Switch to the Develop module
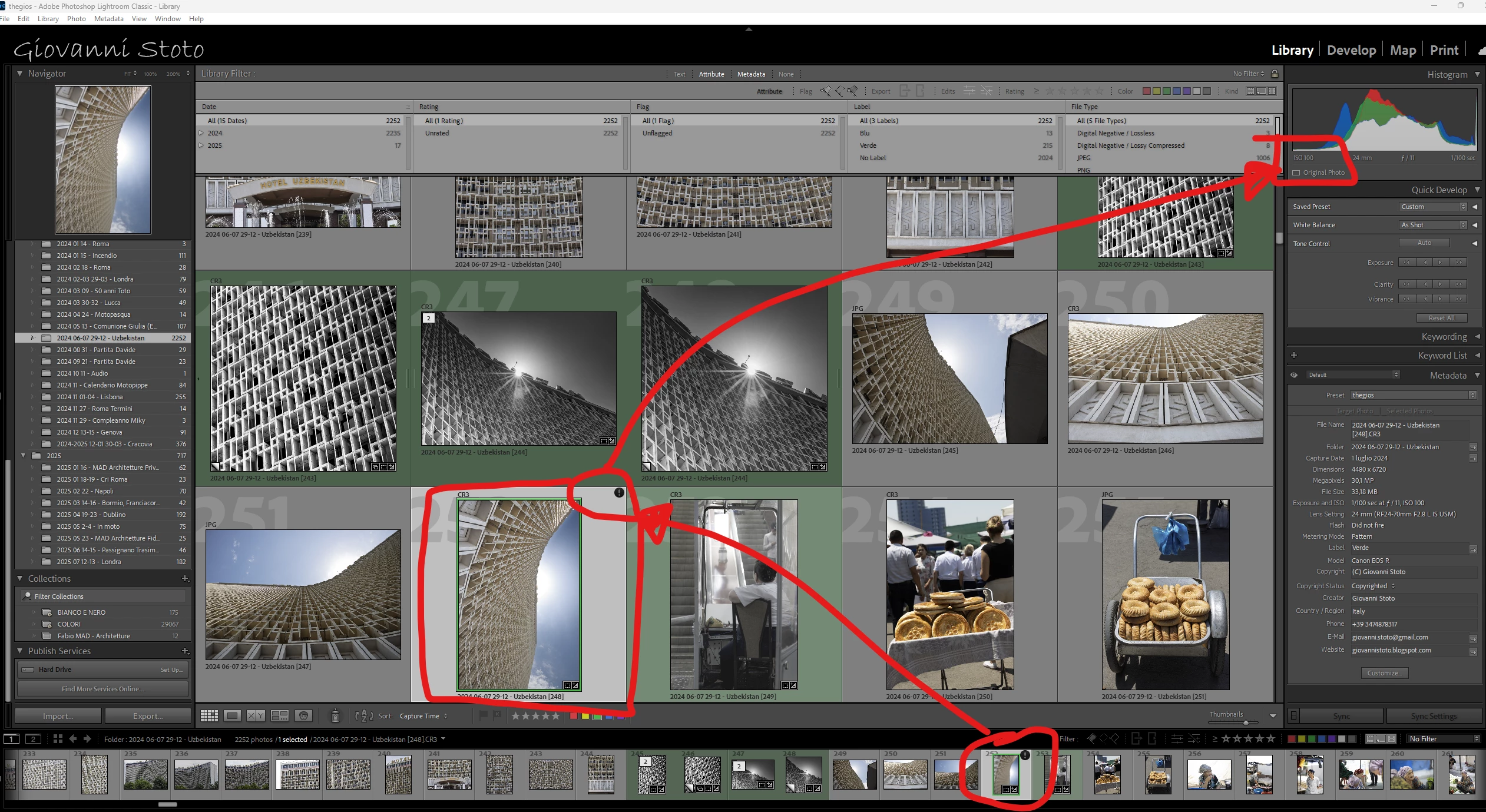This screenshot has height=812, width=1486. 1351,50
